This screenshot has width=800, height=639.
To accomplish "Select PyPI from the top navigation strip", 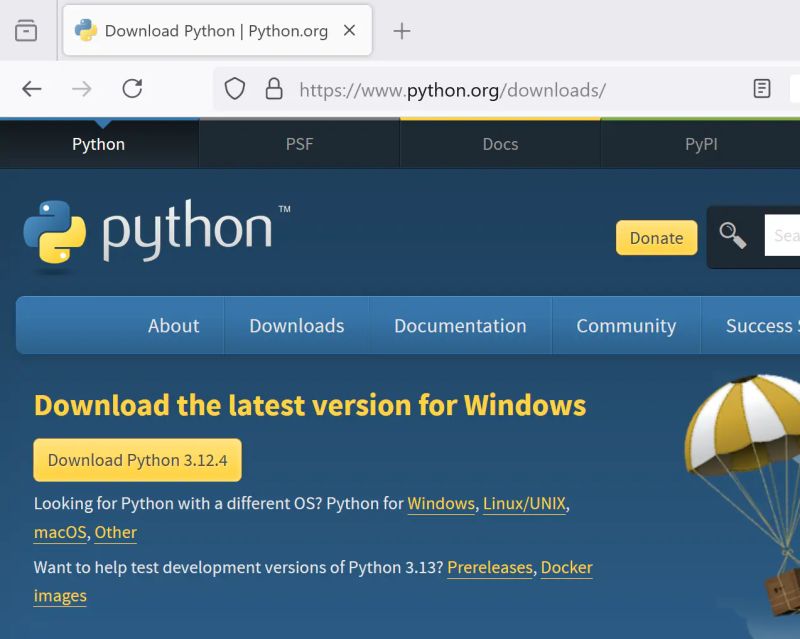I will coord(701,144).
